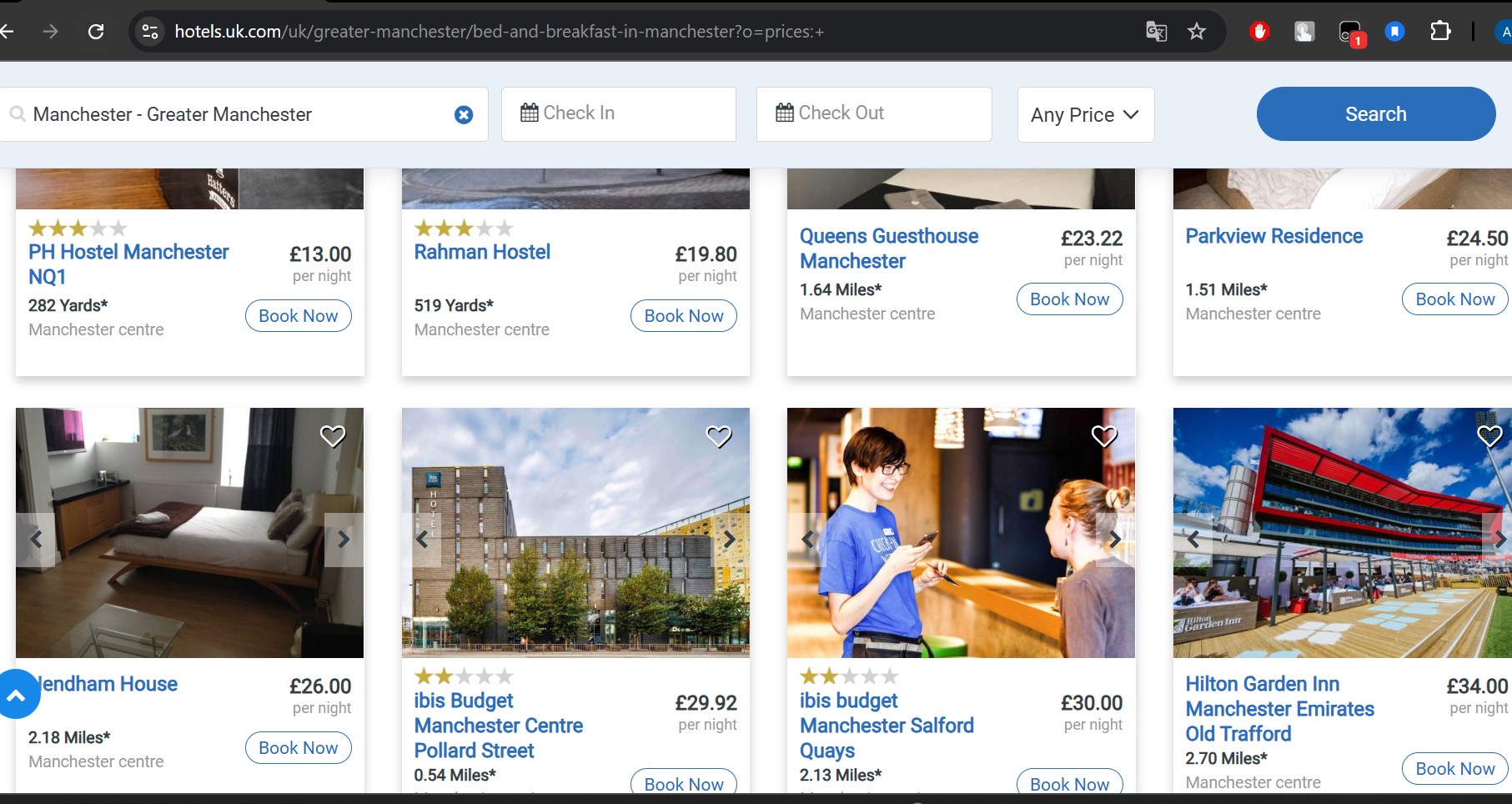Click the three-star rating of PH Hostel

78,228
